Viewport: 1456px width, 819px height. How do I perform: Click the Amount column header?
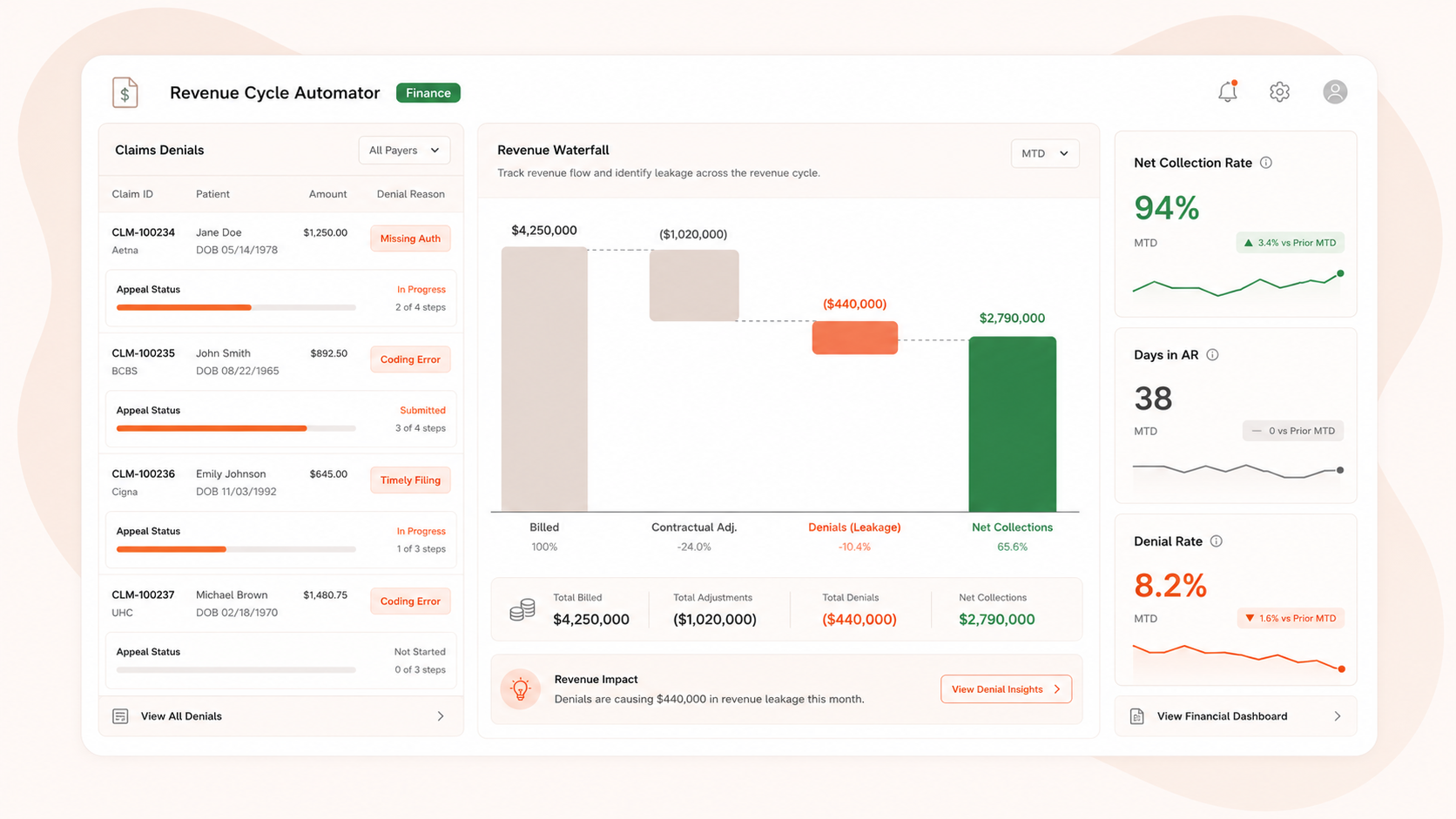click(x=328, y=194)
